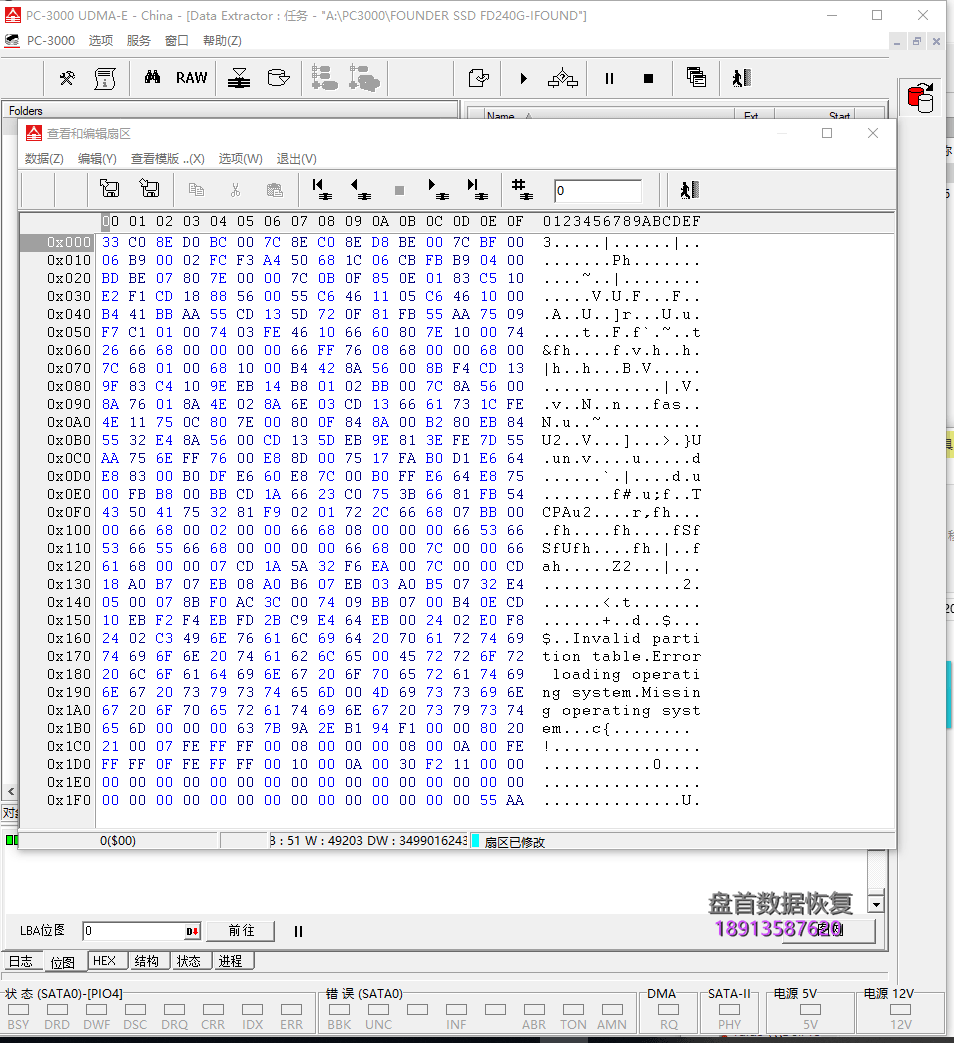Exit sector editor via door icon
The width and height of the screenshot is (954, 1043).
(x=690, y=190)
